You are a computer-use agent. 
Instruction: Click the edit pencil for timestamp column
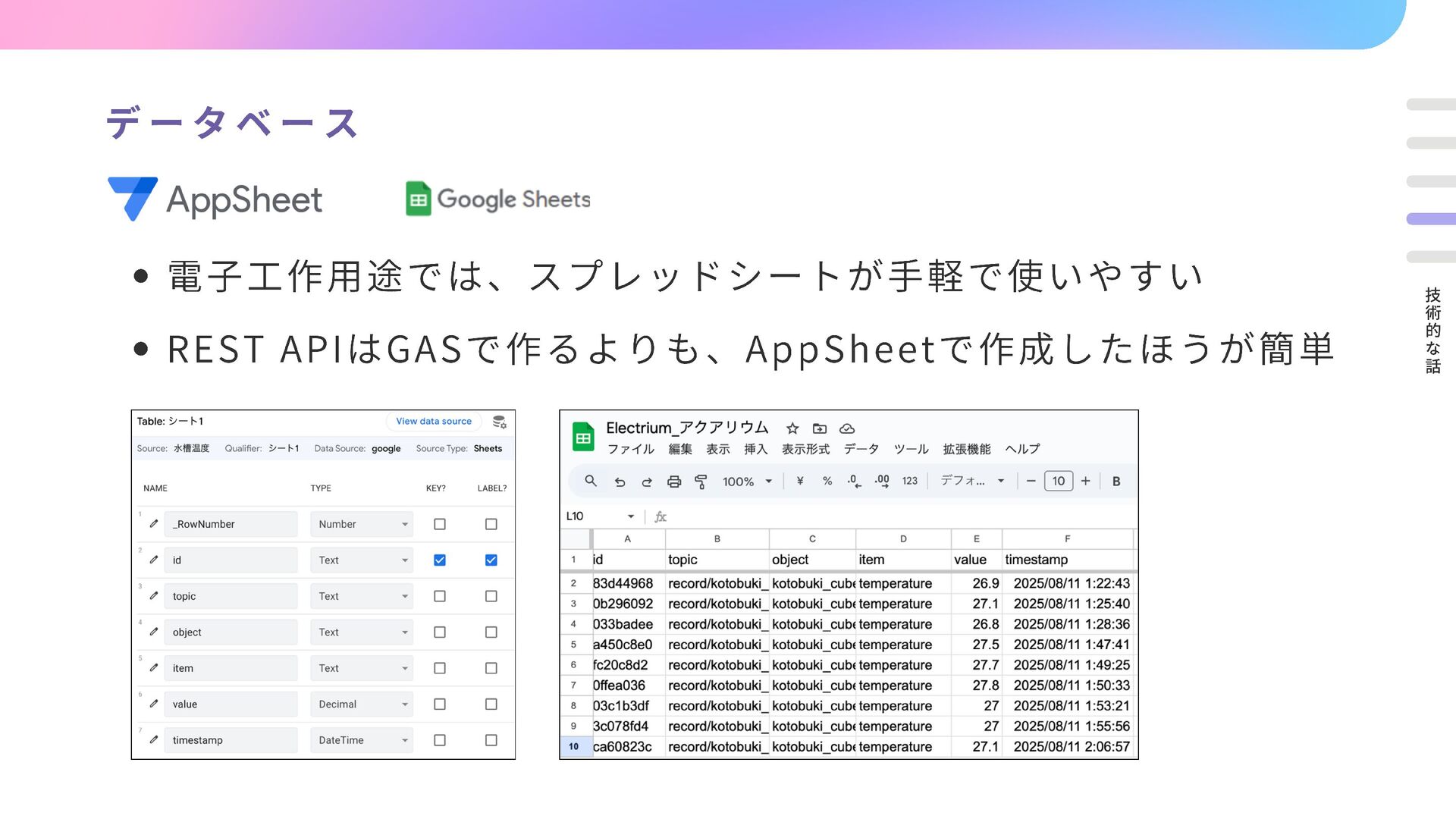(x=154, y=739)
